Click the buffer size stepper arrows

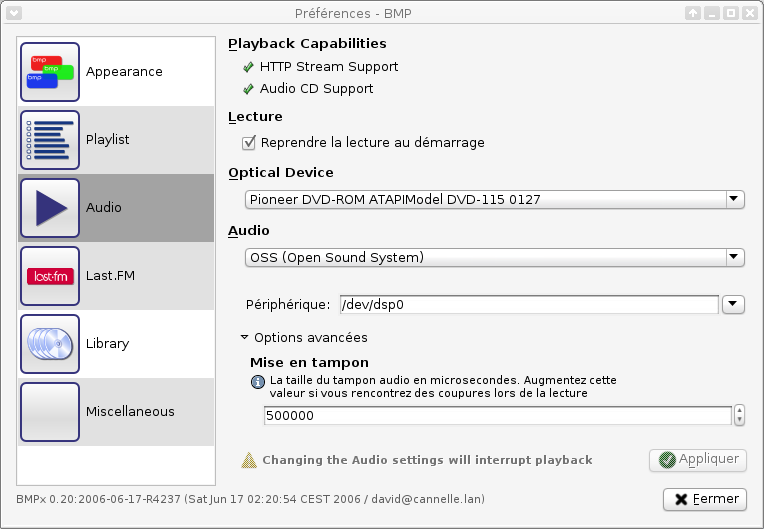(739, 415)
